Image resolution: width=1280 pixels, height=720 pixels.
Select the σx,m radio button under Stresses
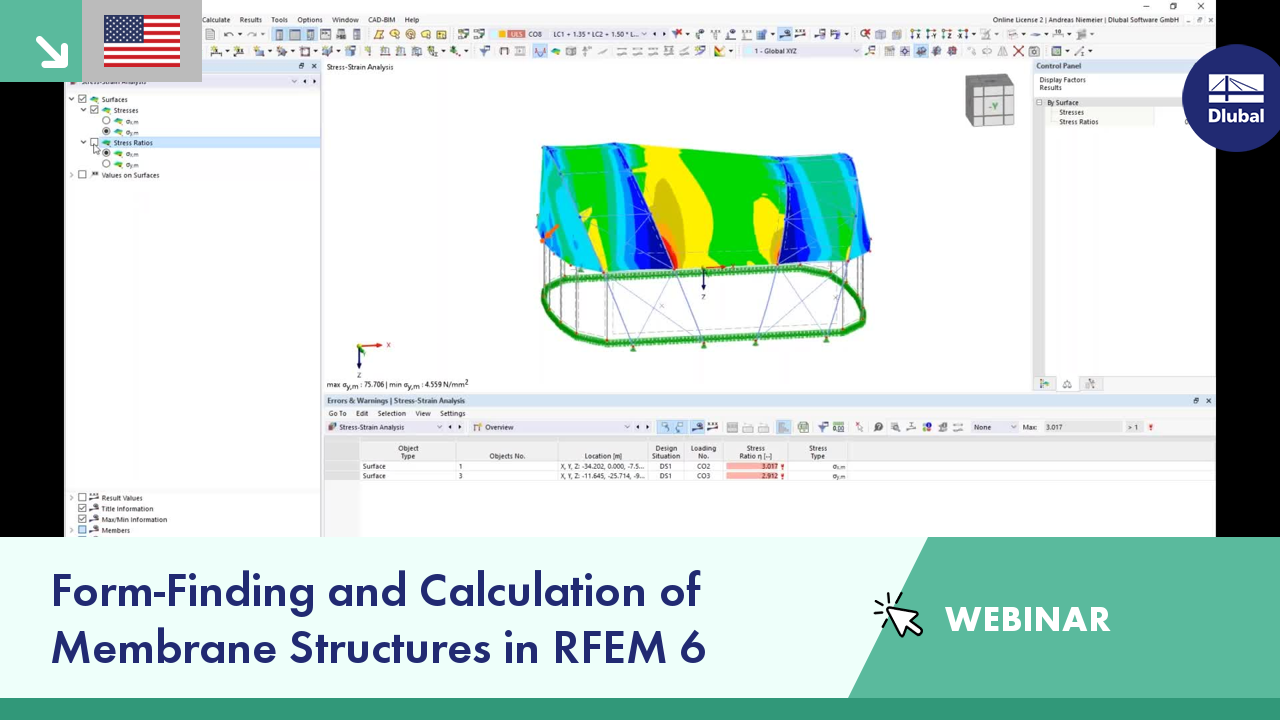(106, 121)
